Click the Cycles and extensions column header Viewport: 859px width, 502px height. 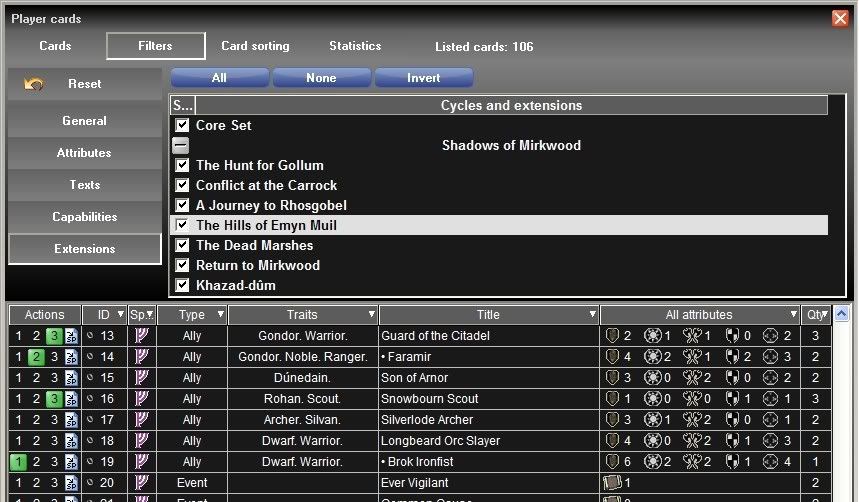click(x=512, y=105)
